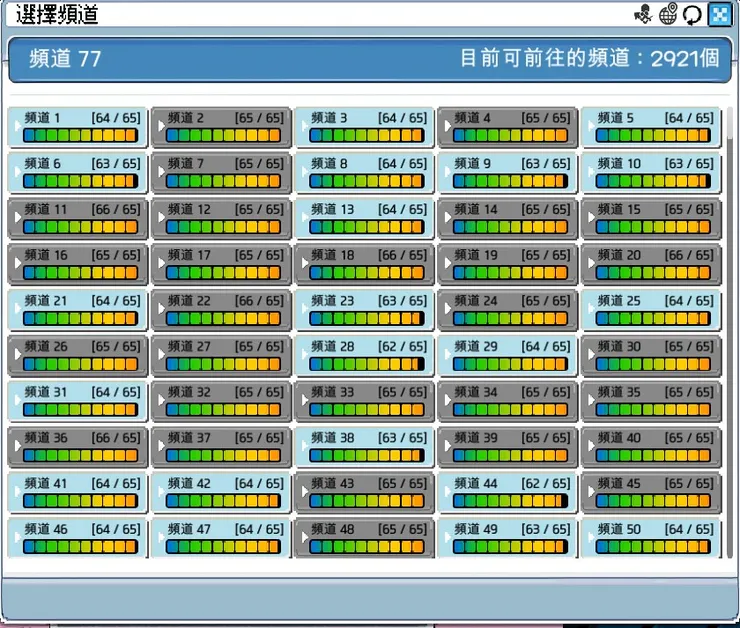Choose 頻道 46

click(x=78, y=538)
